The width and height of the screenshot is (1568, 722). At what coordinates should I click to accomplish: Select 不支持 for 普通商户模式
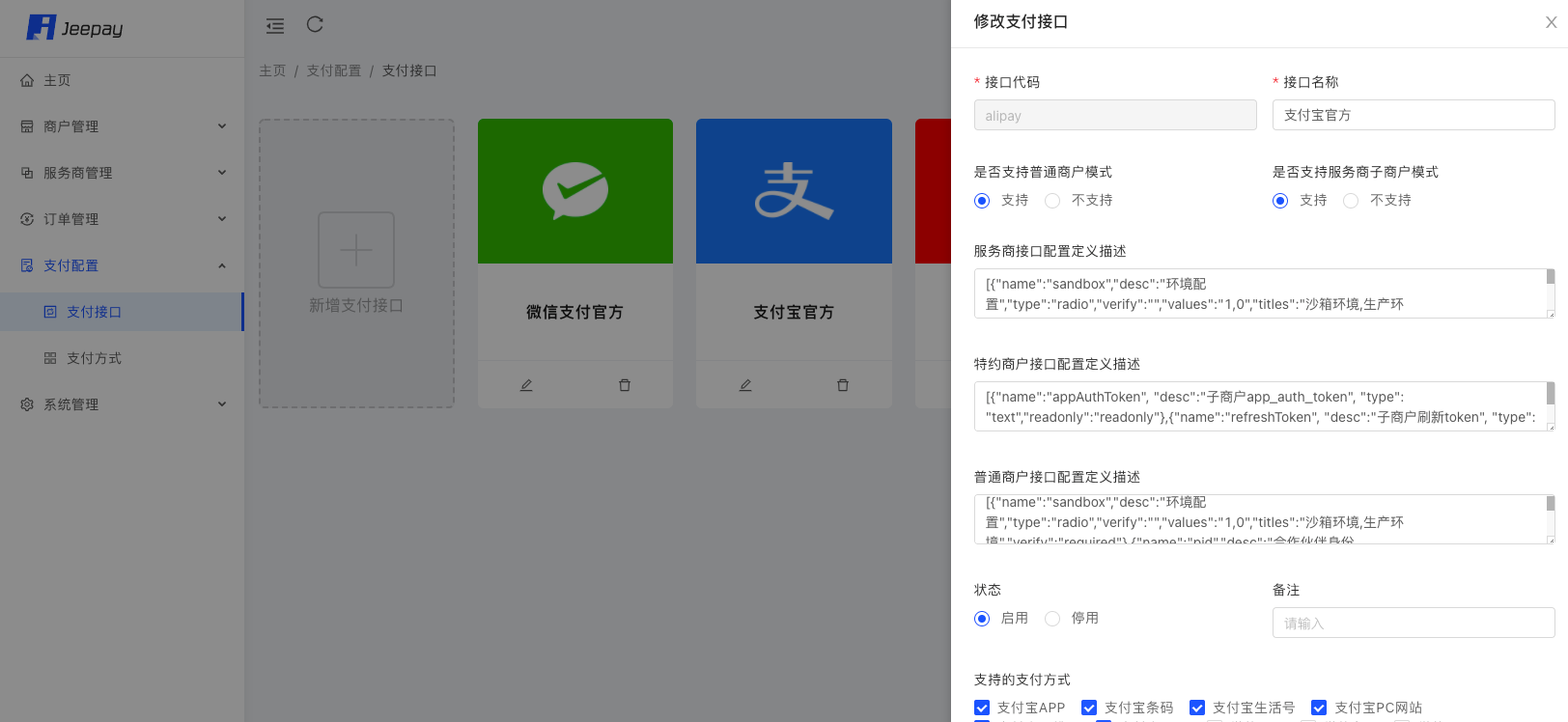click(1052, 201)
